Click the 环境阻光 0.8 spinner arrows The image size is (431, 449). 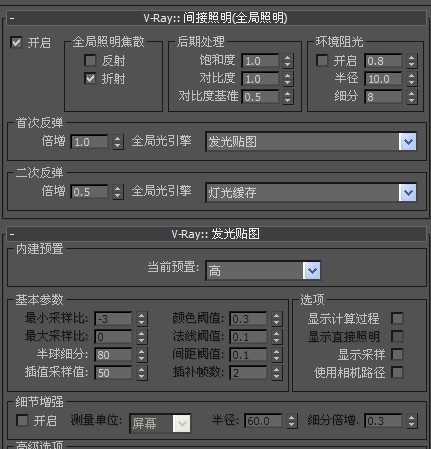(x=412, y=61)
